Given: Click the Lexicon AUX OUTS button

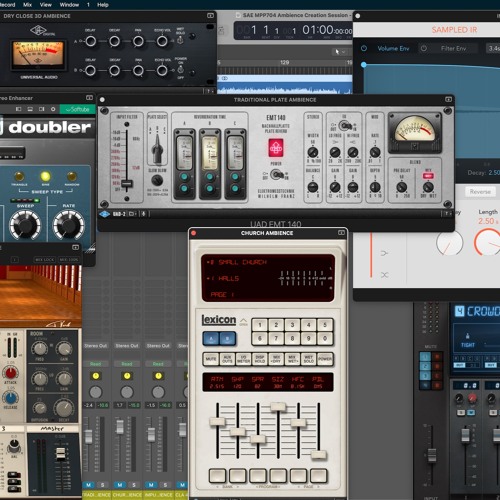Looking at the screenshot, I should coord(227,359).
